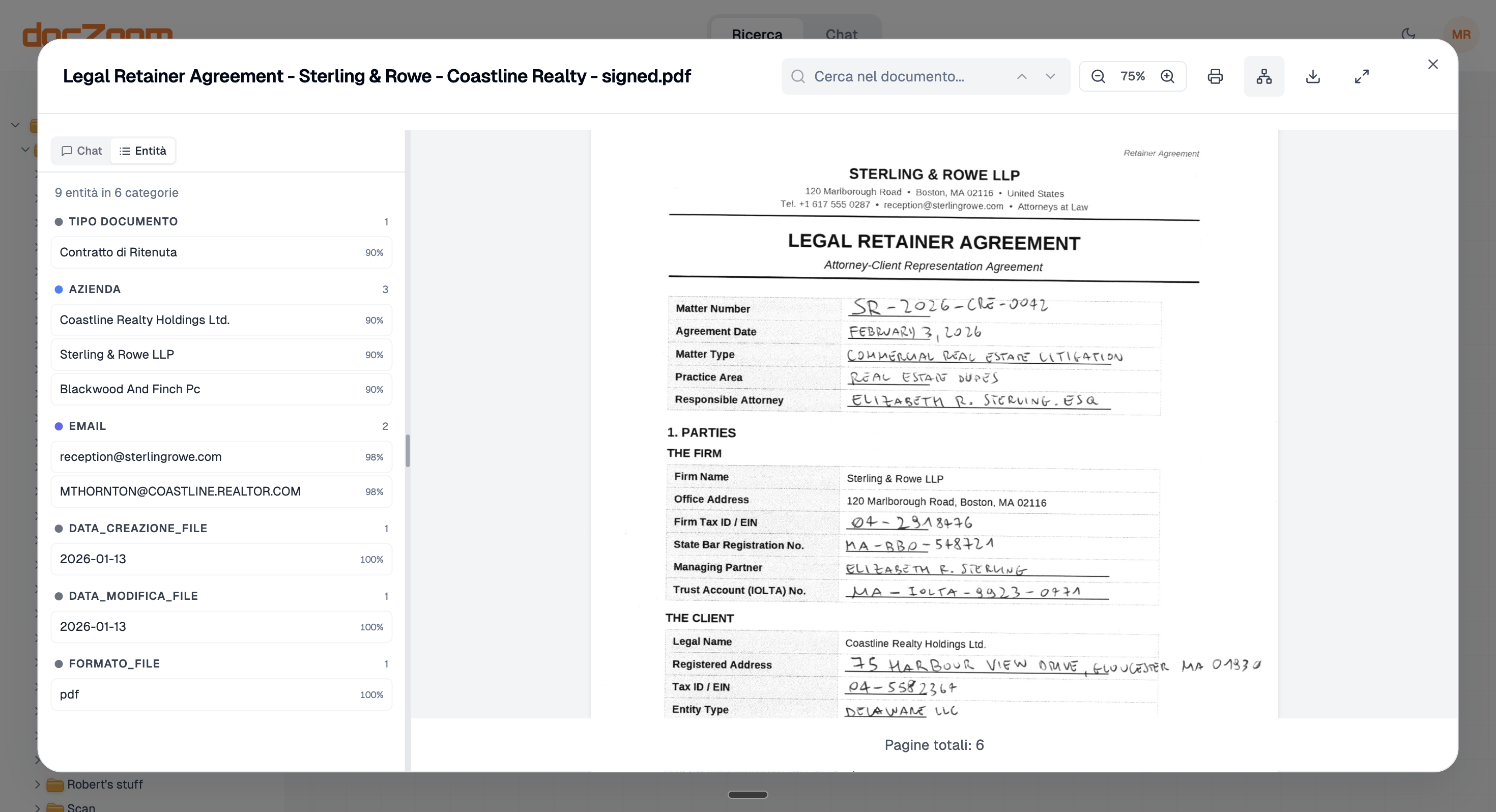Zoom in the document view

point(1167,76)
